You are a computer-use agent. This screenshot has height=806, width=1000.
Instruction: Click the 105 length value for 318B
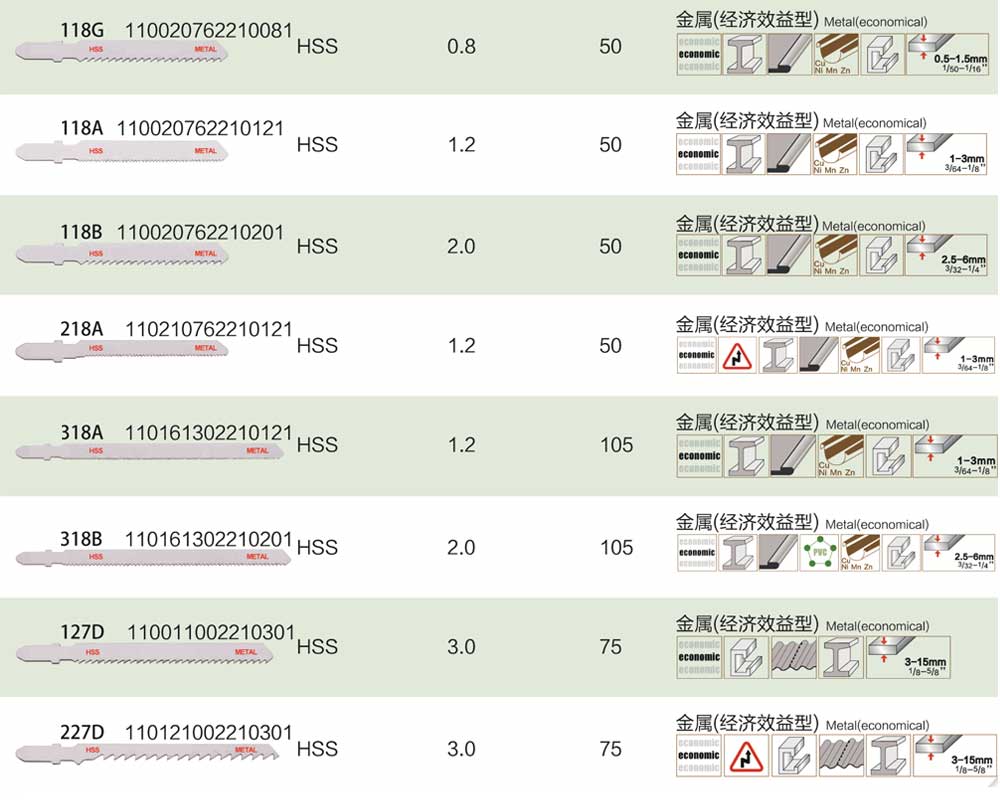coord(617,547)
